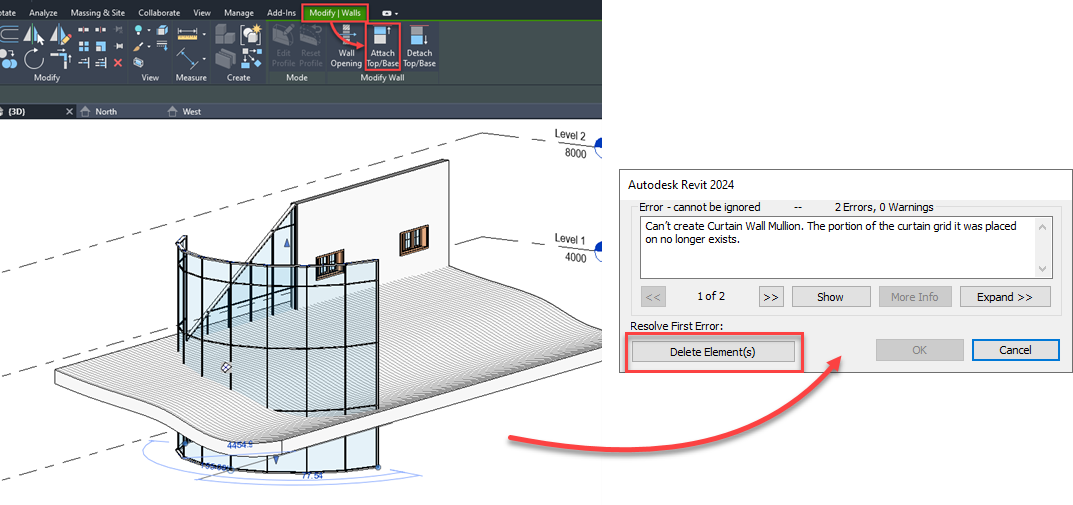Select the Modify | Walls contextual tab

click(x=335, y=13)
